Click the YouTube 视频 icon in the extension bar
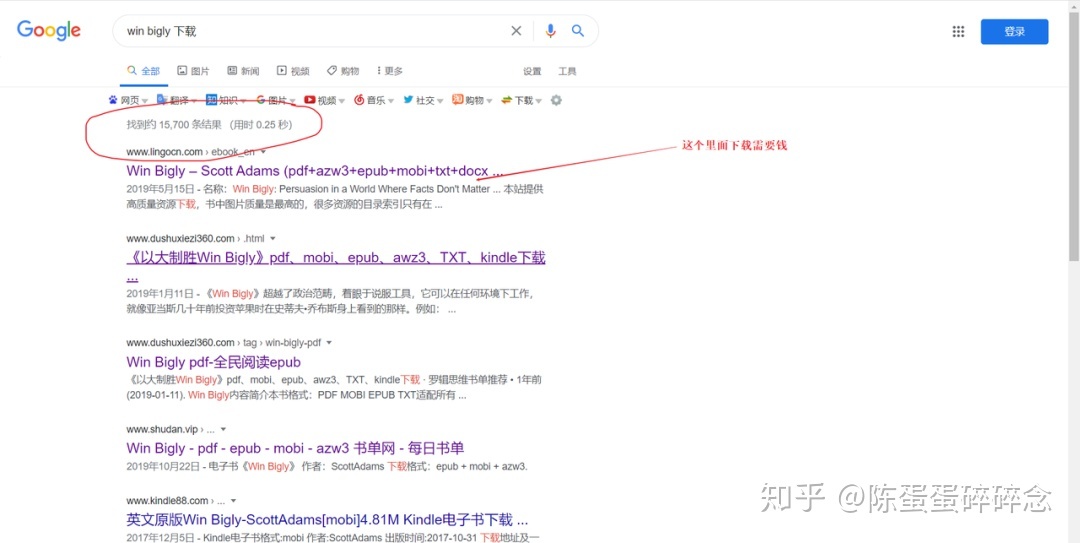 pyautogui.click(x=310, y=100)
